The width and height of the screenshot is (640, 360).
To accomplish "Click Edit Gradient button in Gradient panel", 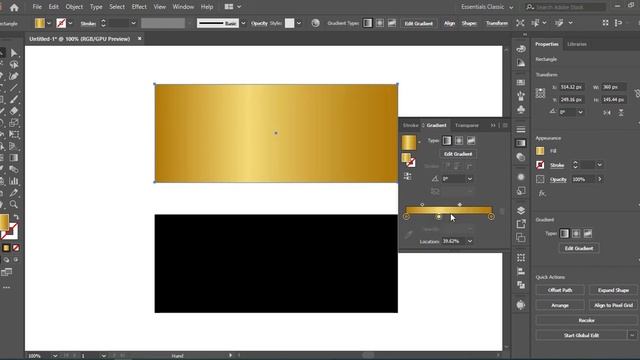I will [458, 154].
